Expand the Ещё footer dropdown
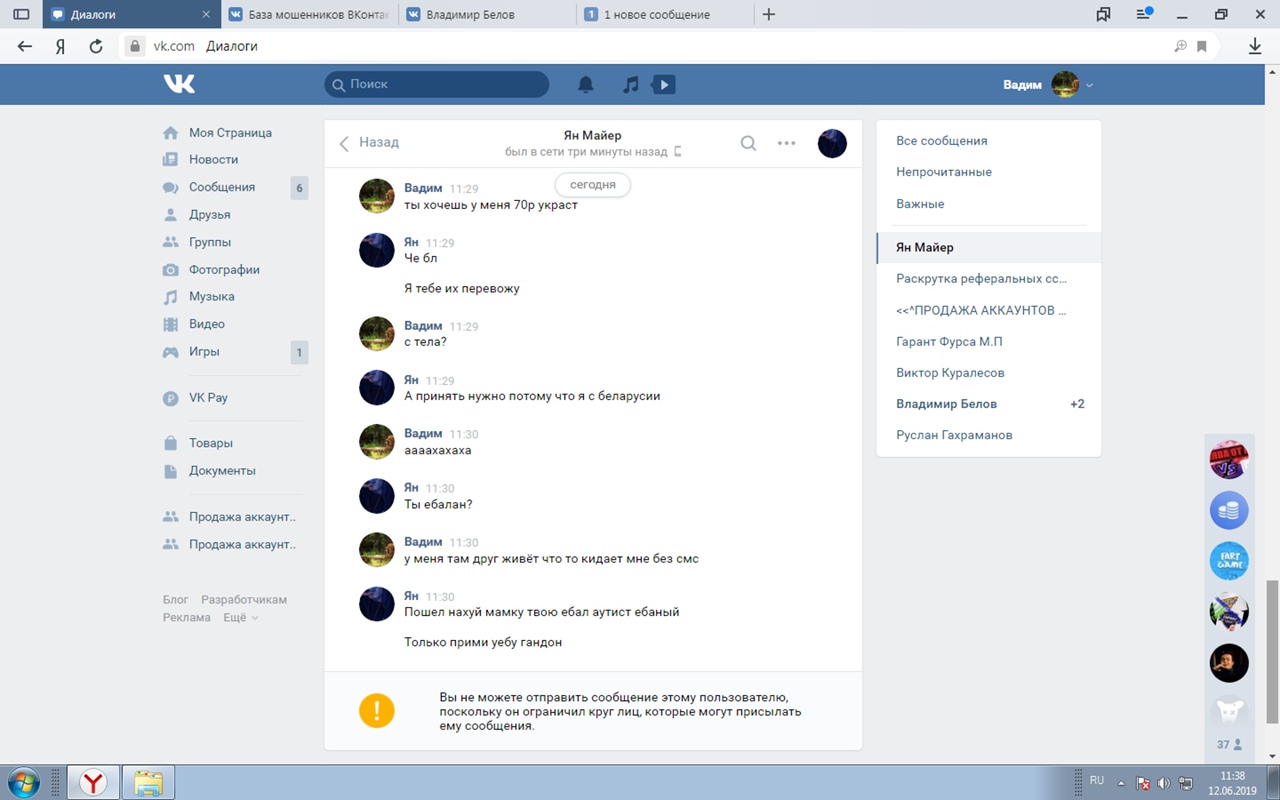Viewport: 1280px width, 800px height. [241, 618]
